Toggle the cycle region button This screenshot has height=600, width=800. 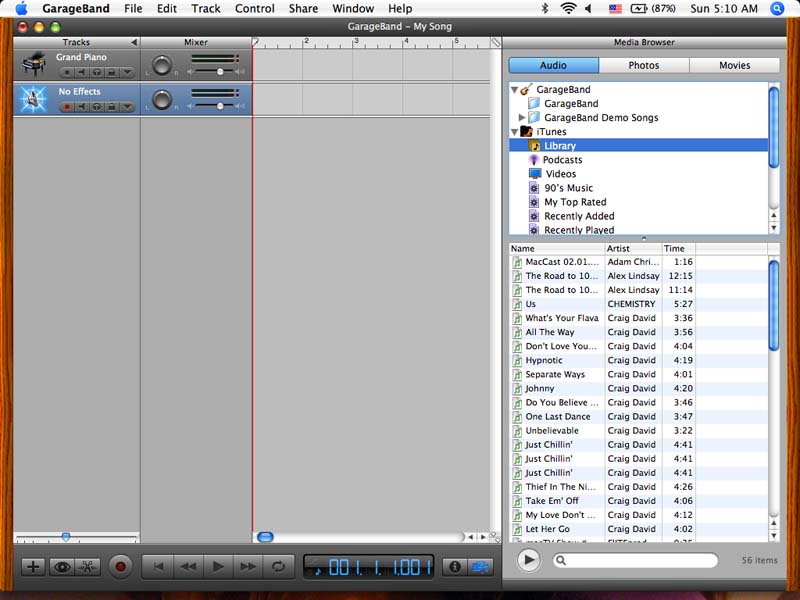(278, 567)
